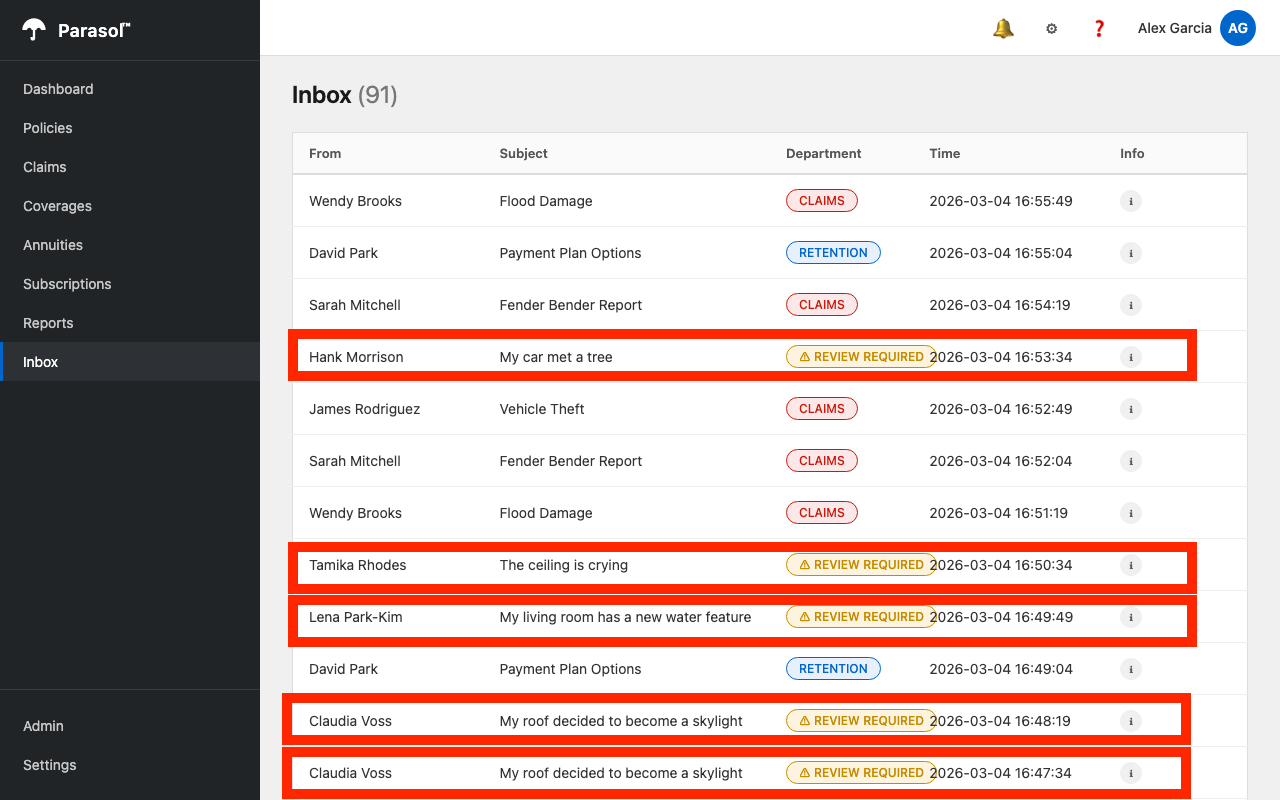The width and height of the screenshot is (1280, 800).
Task: Open info for James Rodriguez's Vehicle Theft message
Action: pos(1130,409)
